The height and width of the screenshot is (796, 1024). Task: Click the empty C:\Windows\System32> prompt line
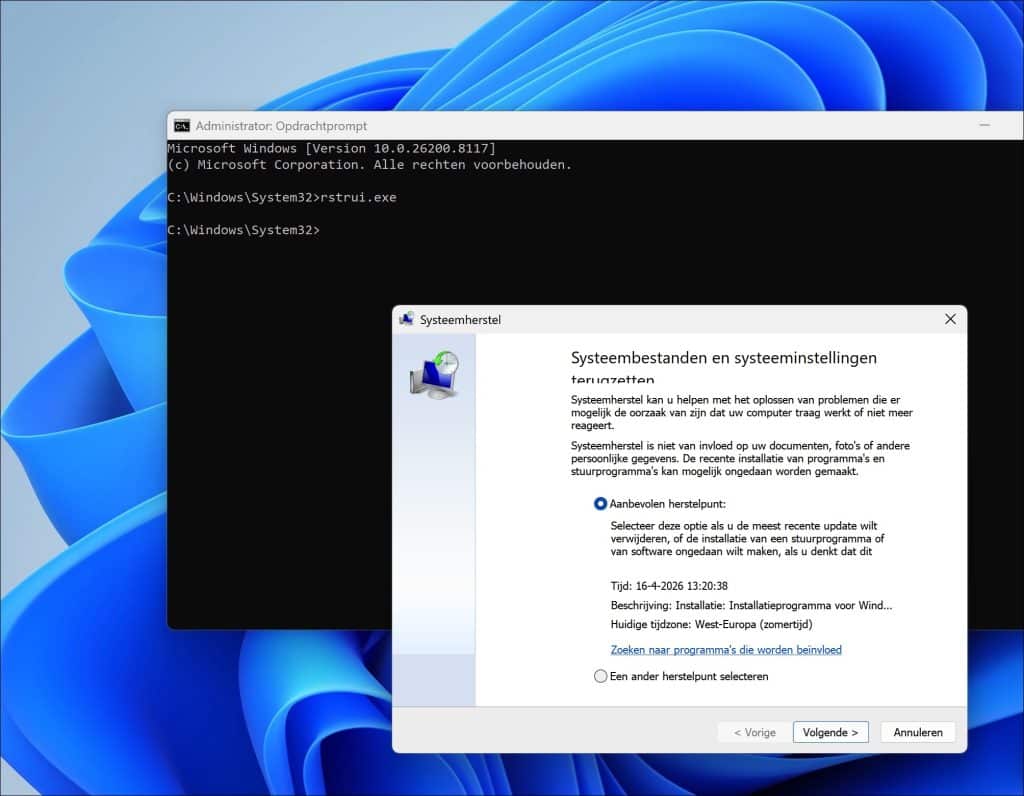coord(244,230)
